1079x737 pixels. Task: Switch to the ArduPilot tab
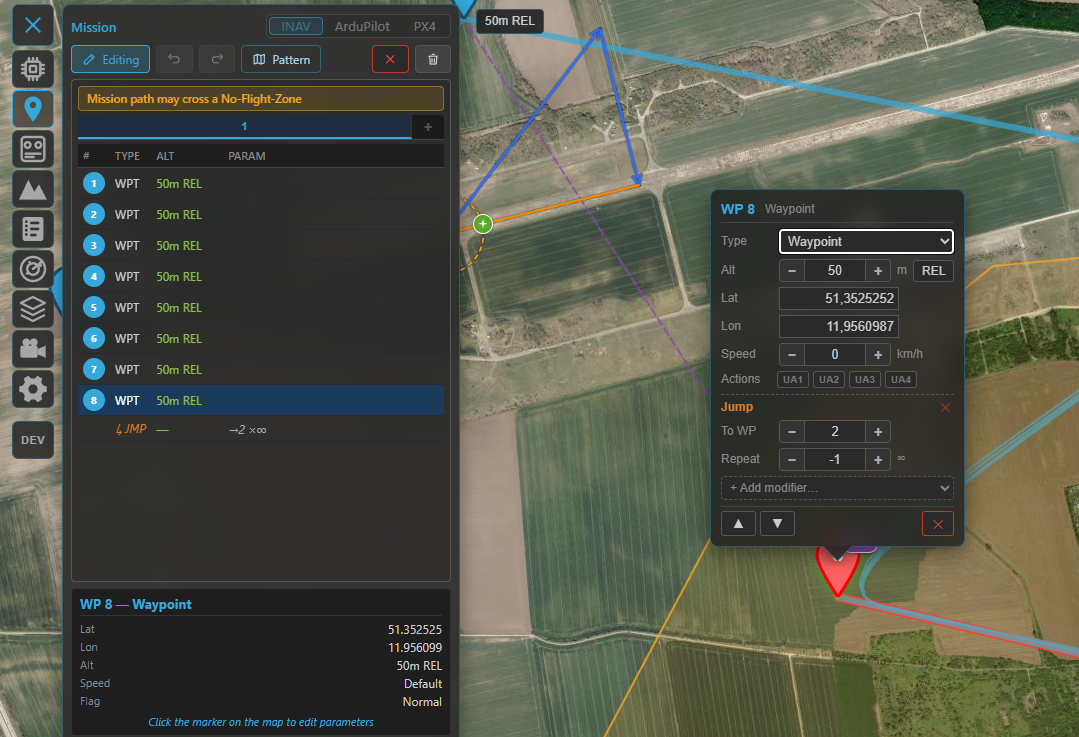[362, 26]
